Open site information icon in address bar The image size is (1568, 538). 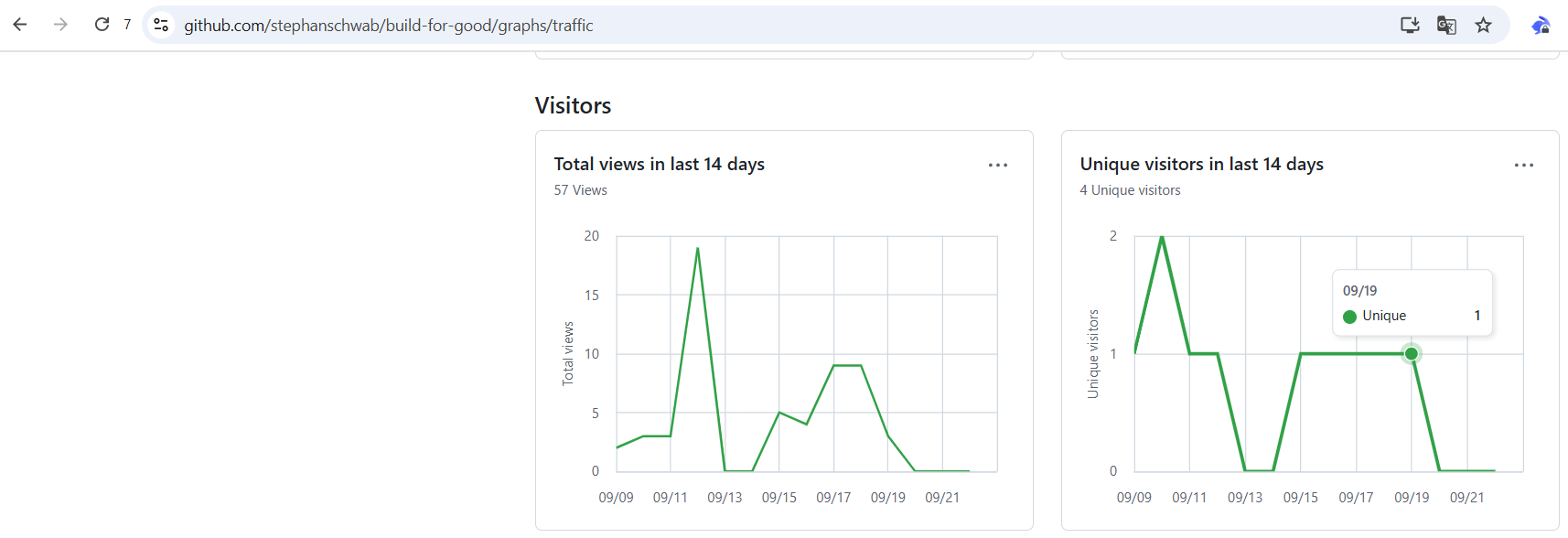pyautogui.click(x=161, y=25)
